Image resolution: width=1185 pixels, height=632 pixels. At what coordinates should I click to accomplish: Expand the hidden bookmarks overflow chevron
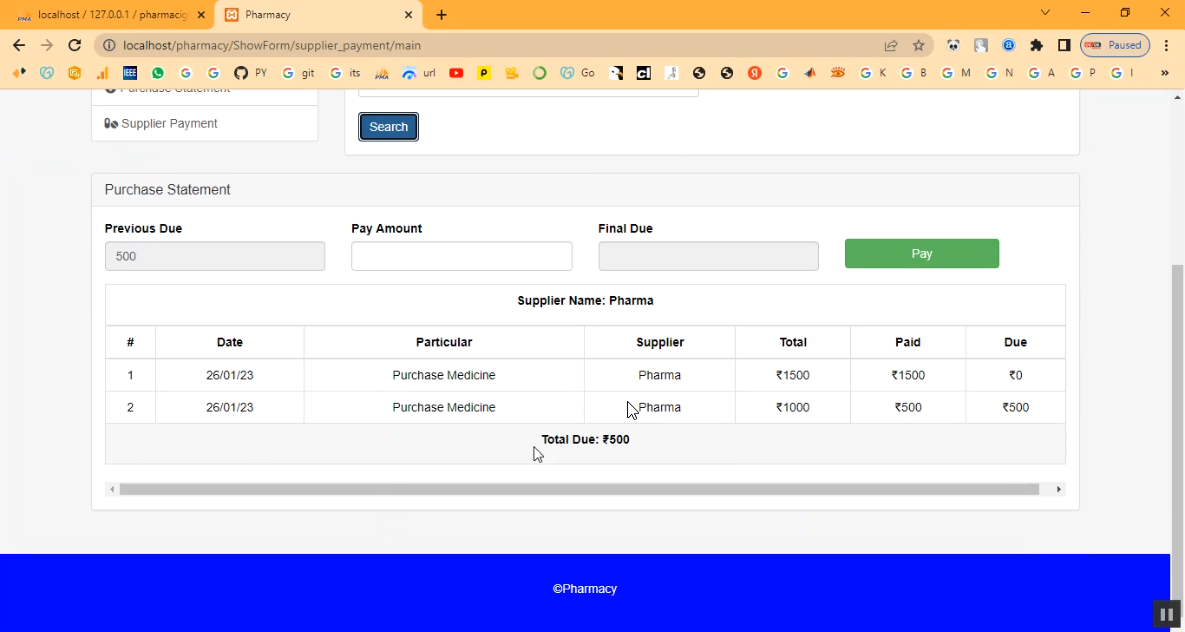pos(1164,73)
